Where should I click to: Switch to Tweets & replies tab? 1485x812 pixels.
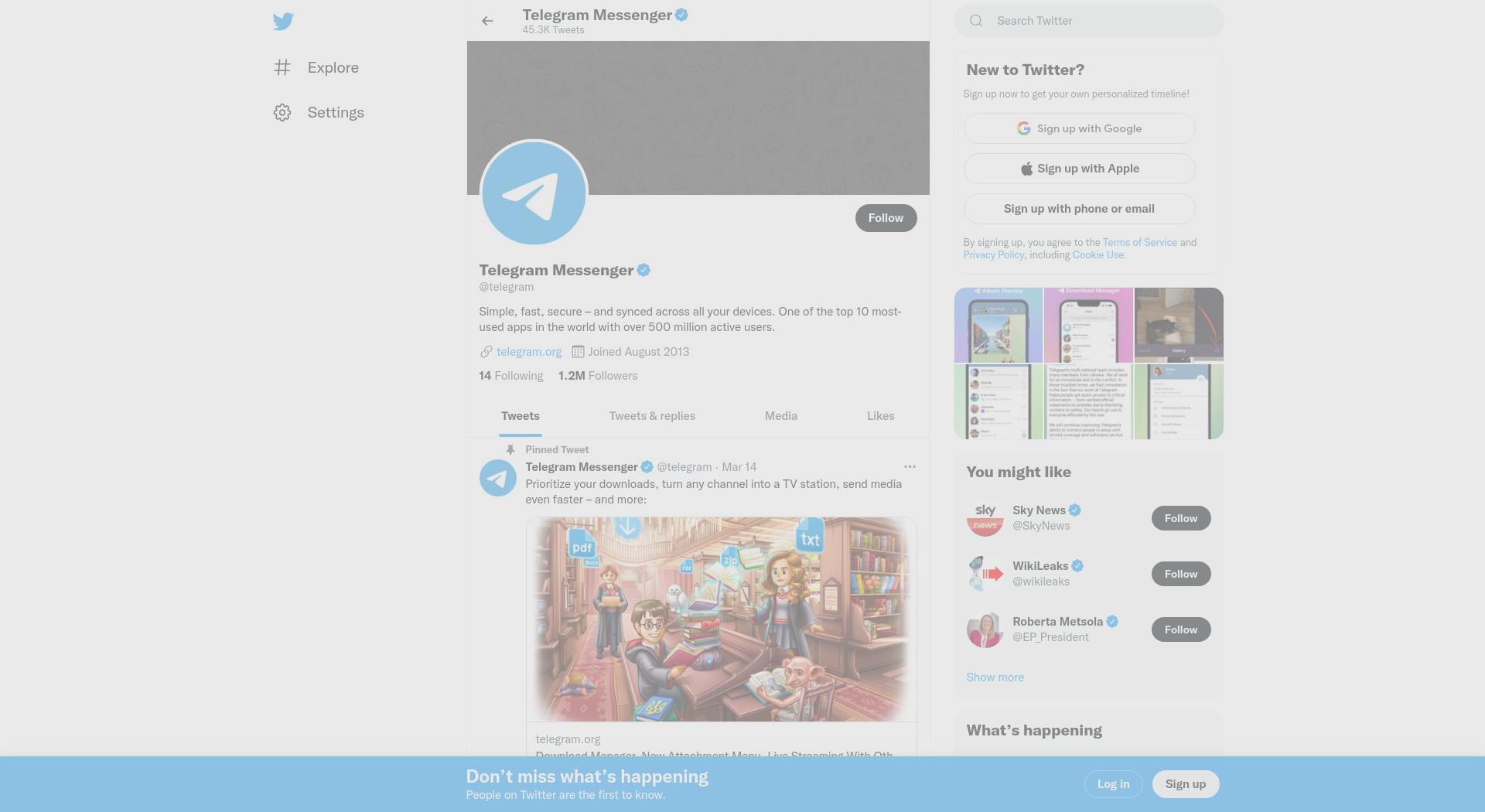click(x=652, y=416)
